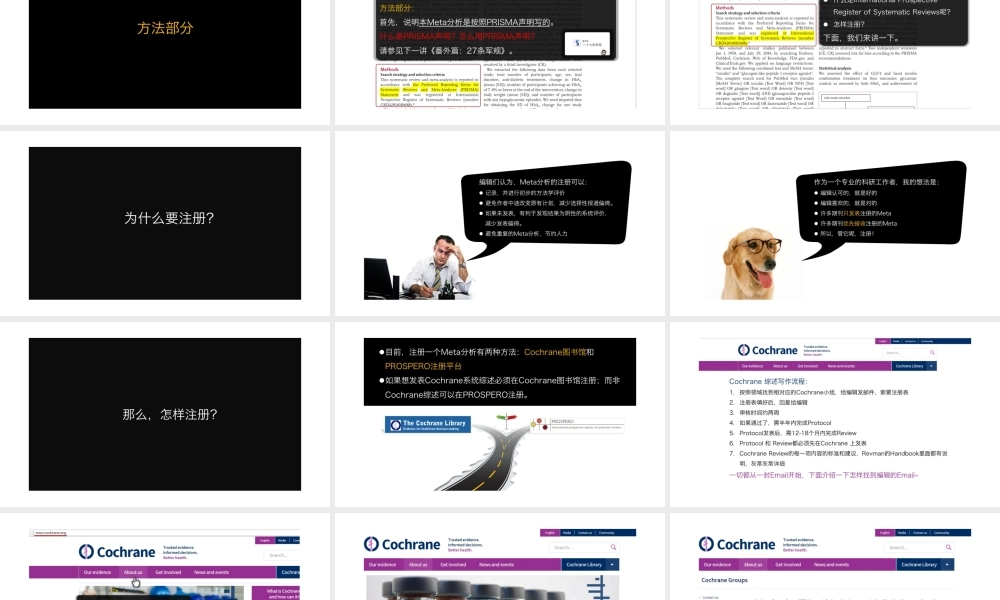This screenshot has width=1000, height=600.
Task: Select the '那么,怎样注册?' slide thumbnail
Action: 165,414
